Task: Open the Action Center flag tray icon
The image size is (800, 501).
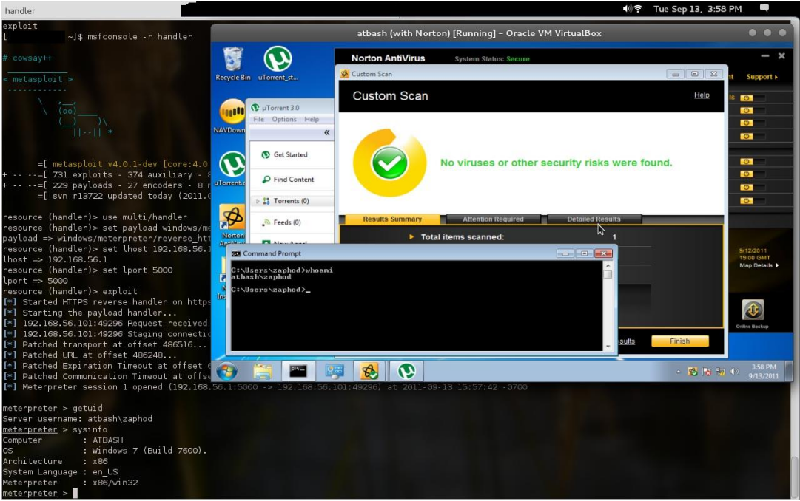Action: point(707,372)
